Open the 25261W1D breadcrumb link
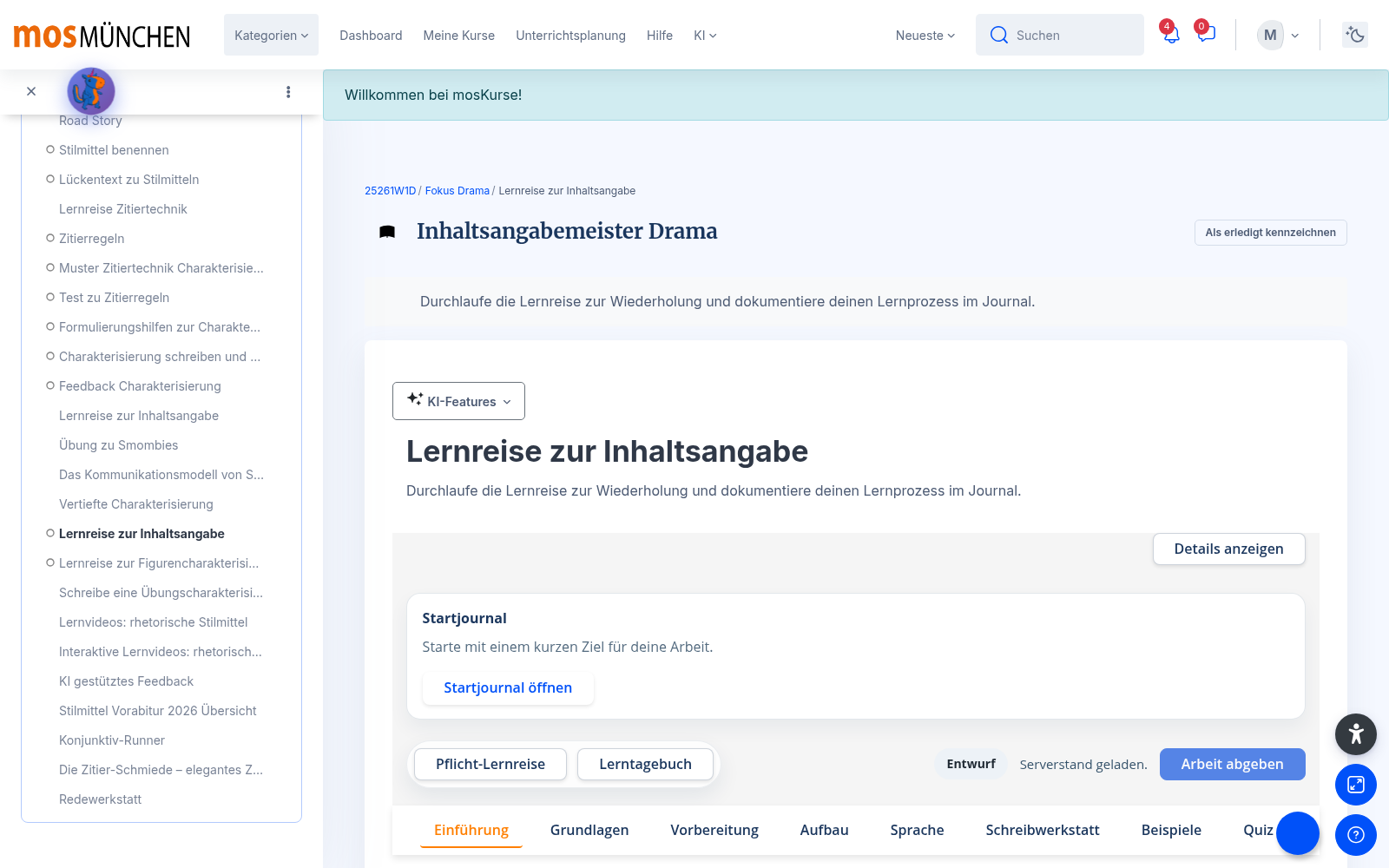Image resolution: width=1389 pixels, height=868 pixels. click(x=391, y=191)
